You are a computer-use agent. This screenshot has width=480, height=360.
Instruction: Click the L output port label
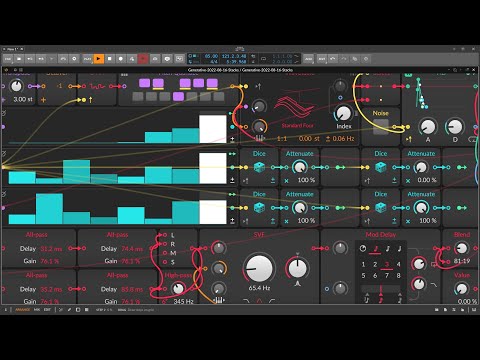tap(172, 235)
